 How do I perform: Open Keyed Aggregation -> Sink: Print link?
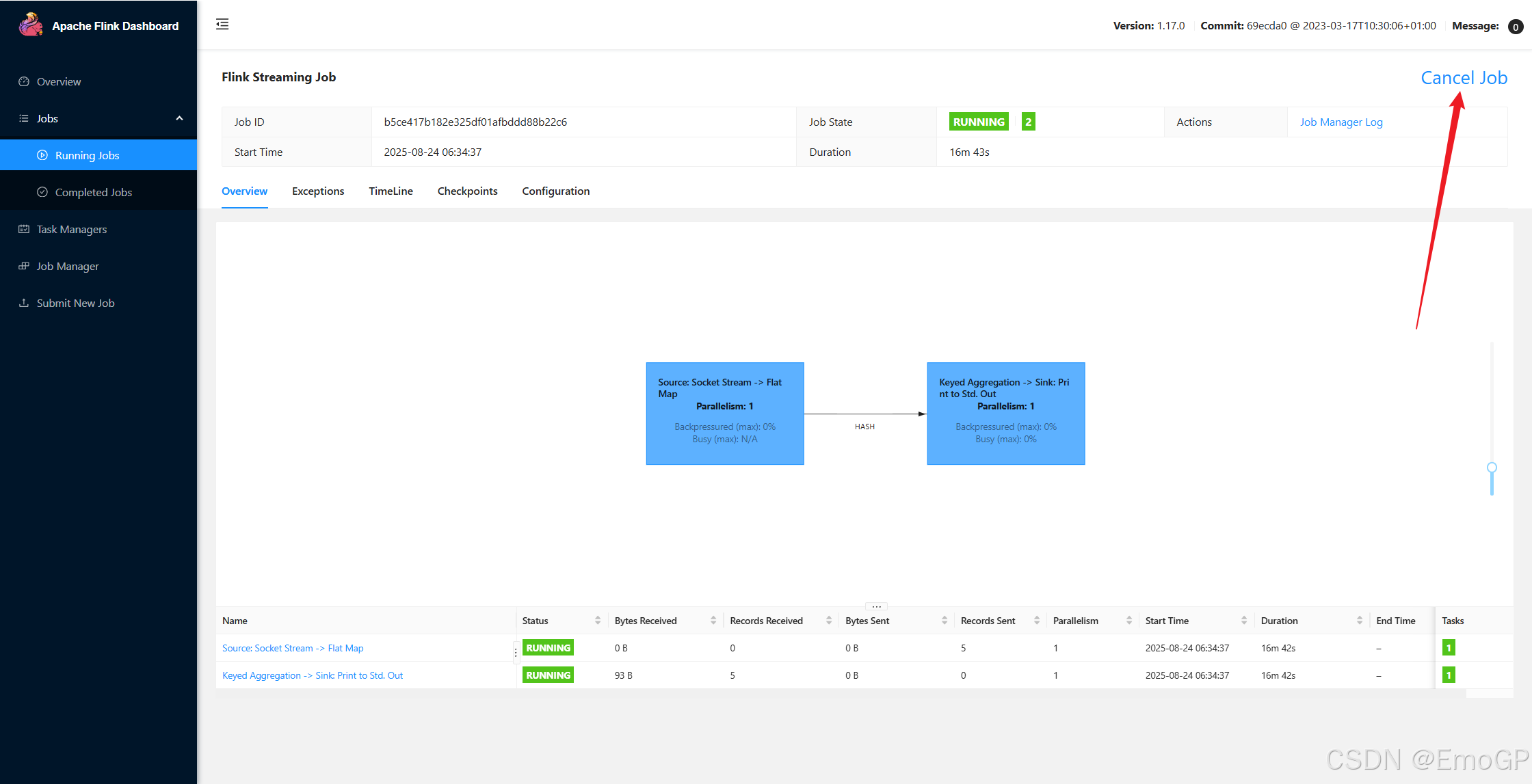[x=313, y=675]
